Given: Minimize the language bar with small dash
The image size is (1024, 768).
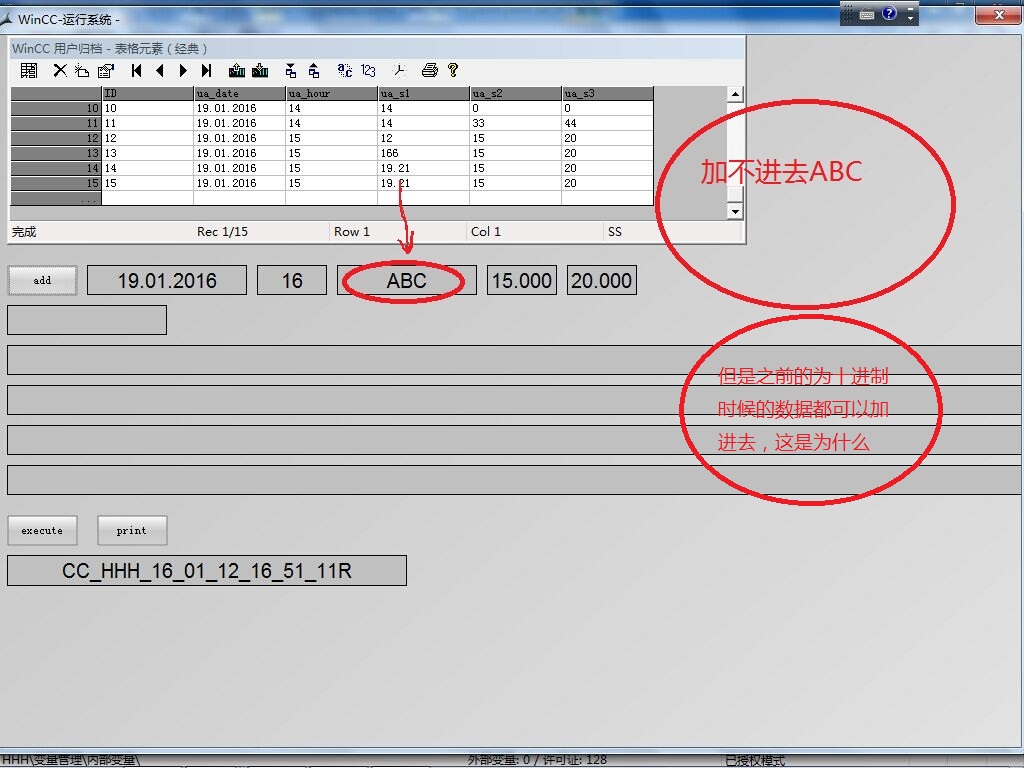Looking at the screenshot, I should 910,9.
